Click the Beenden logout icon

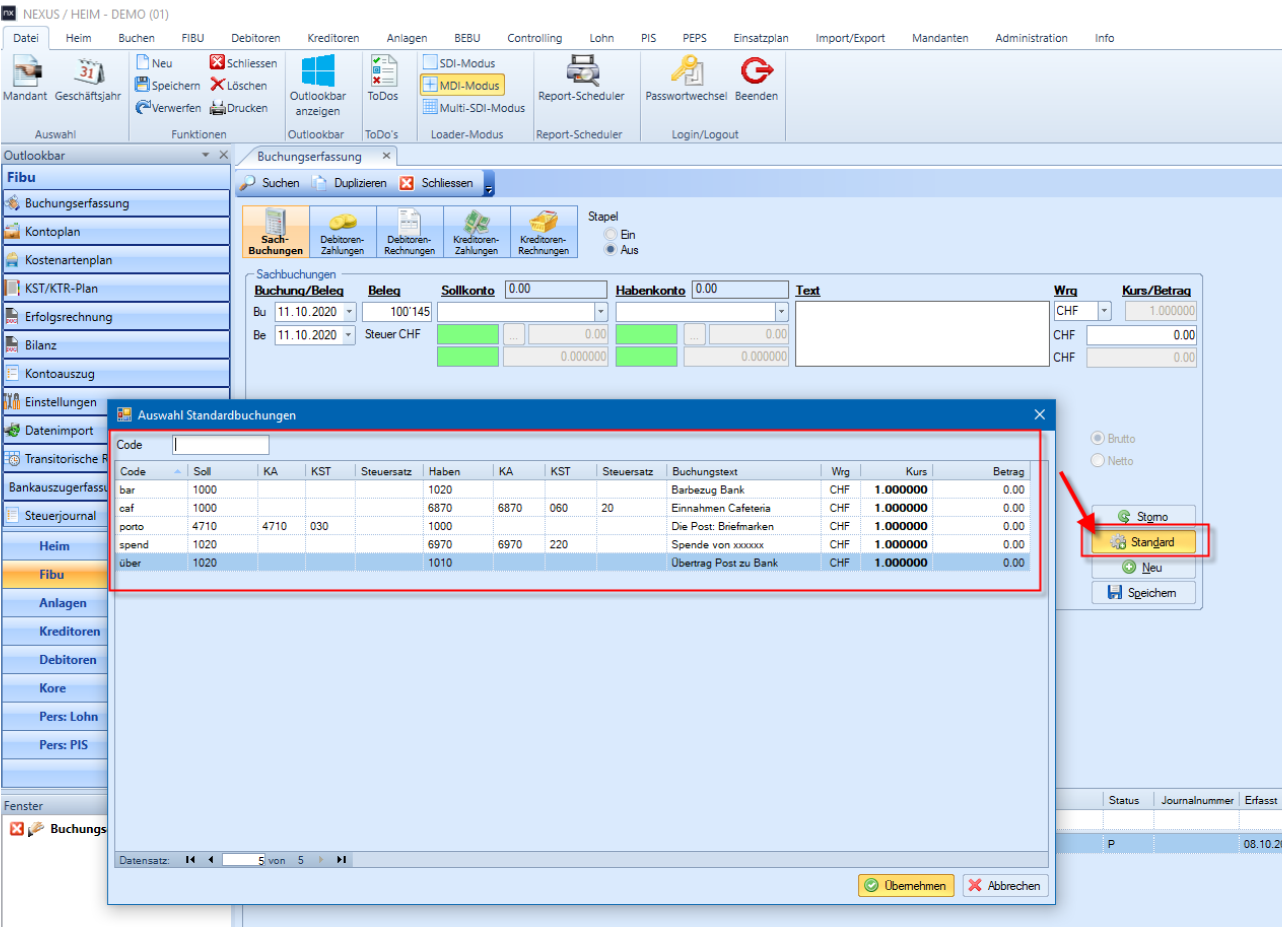(756, 73)
